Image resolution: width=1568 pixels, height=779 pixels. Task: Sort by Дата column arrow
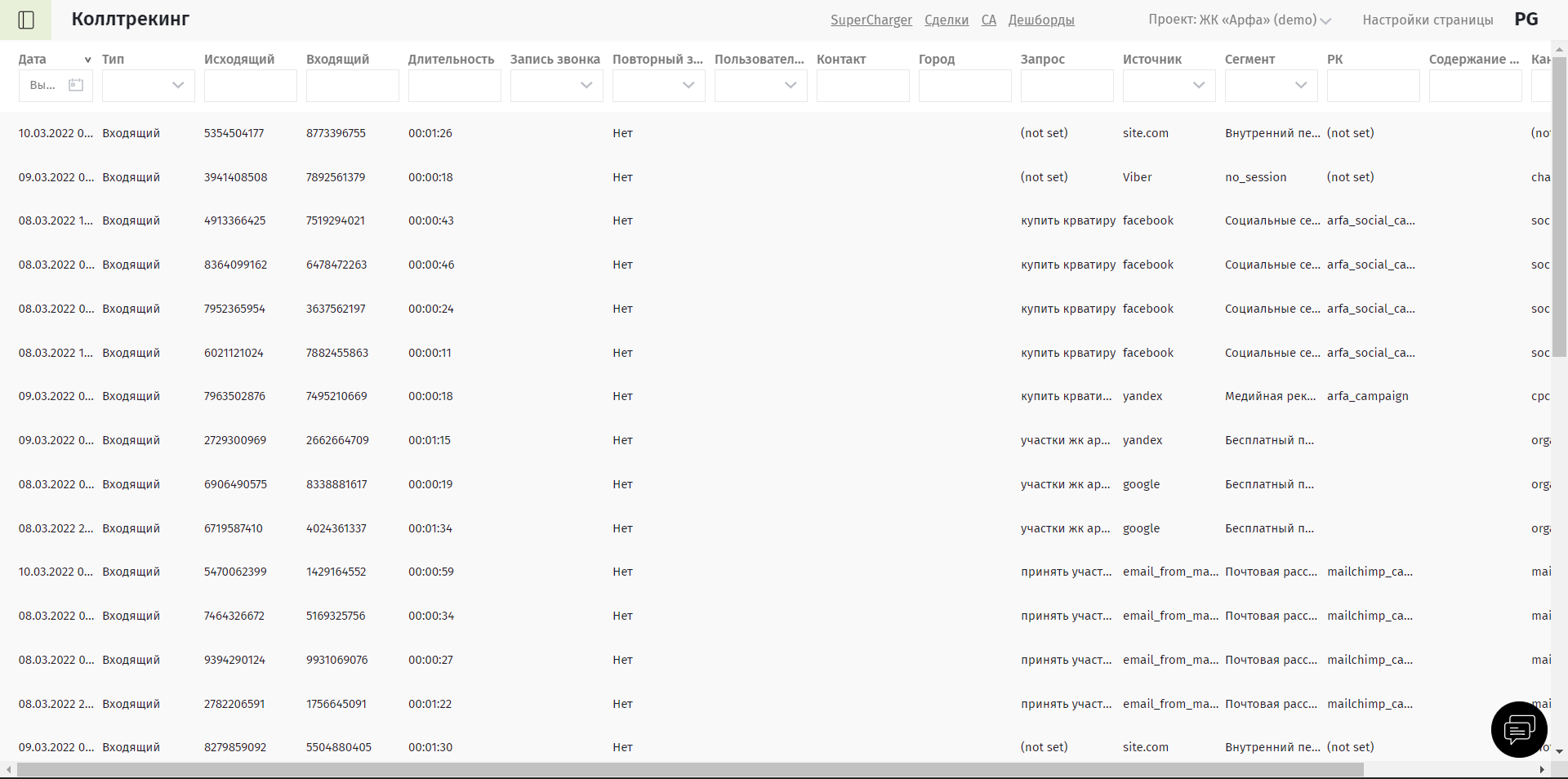coord(87,60)
